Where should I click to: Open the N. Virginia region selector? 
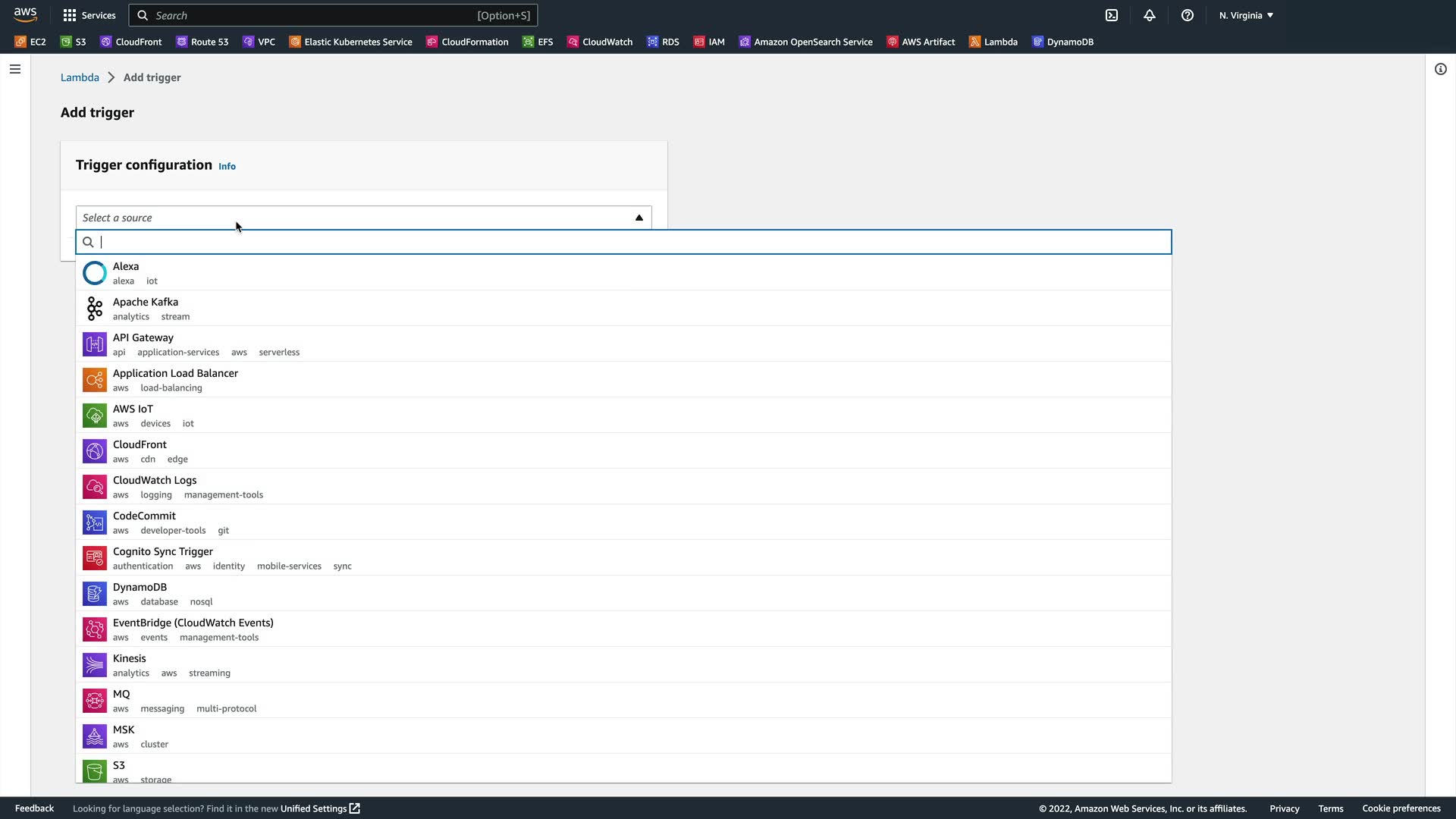point(1246,15)
